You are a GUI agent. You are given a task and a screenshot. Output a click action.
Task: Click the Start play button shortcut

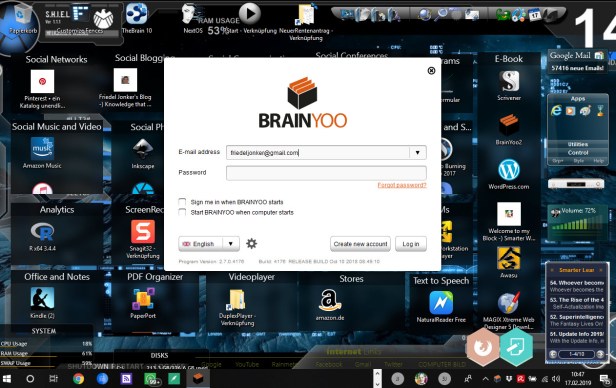[x=250, y=13]
